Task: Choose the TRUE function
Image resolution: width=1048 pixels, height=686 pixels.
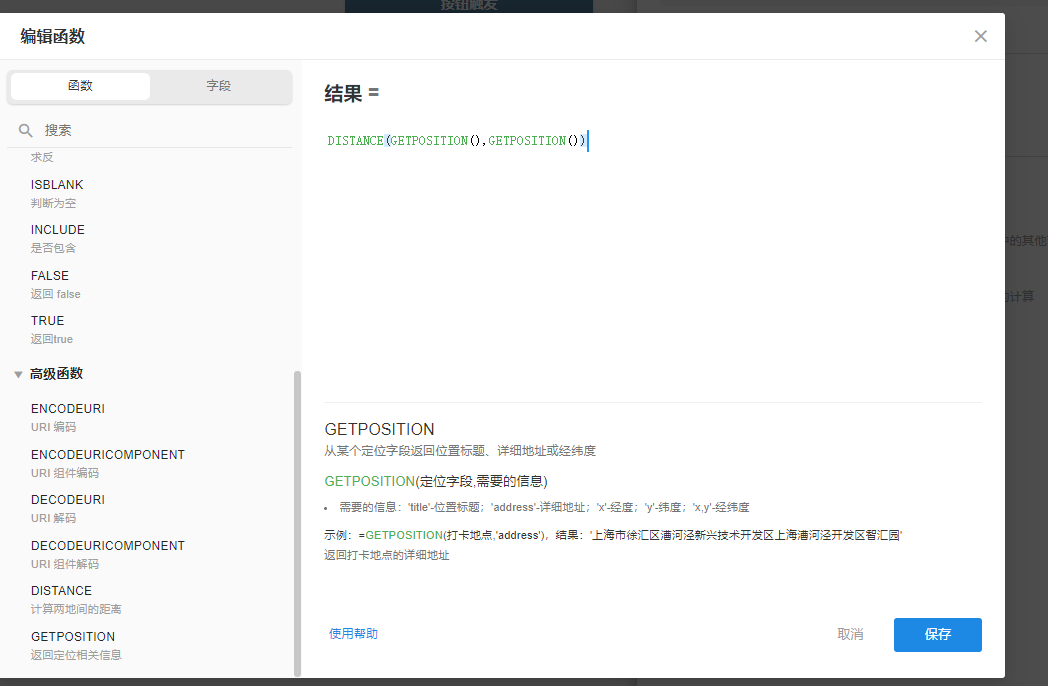Action: [47, 321]
